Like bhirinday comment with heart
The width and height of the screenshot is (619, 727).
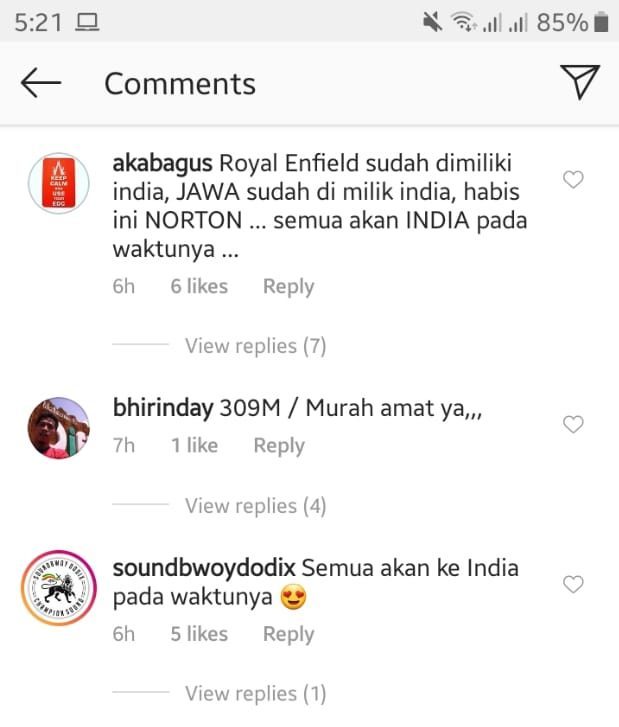tap(573, 424)
